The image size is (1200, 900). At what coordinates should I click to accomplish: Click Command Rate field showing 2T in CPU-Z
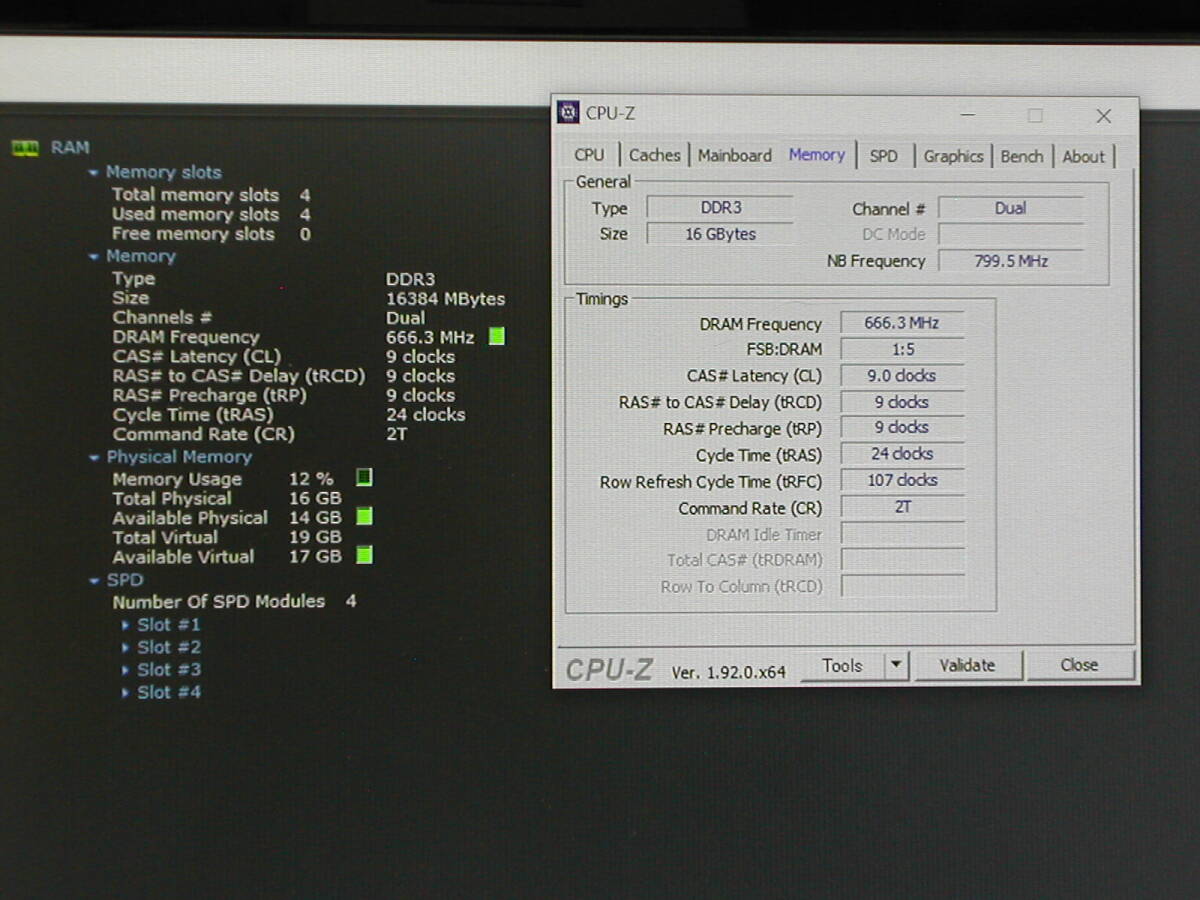point(902,507)
